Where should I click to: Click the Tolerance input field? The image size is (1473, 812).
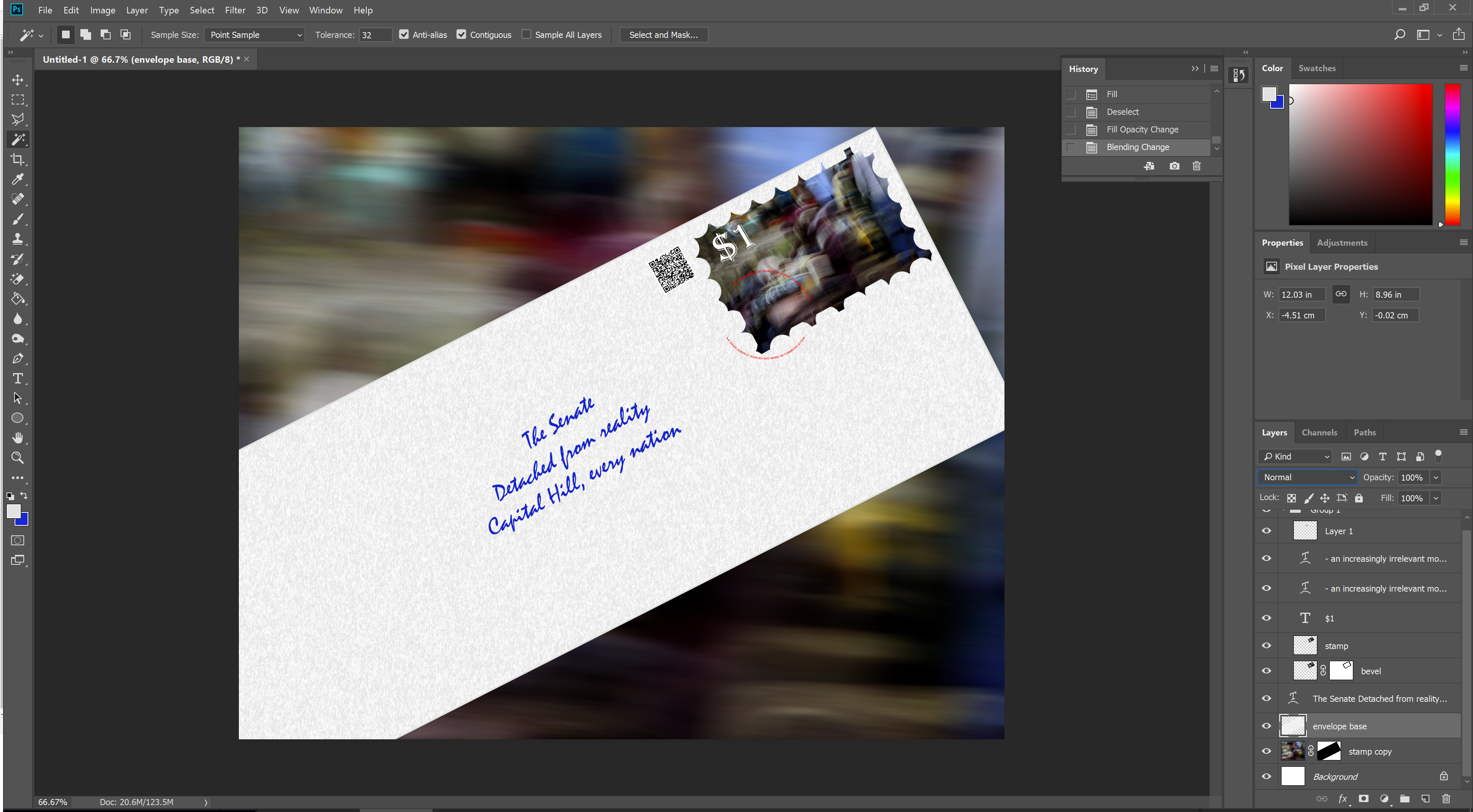pos(375,35)
